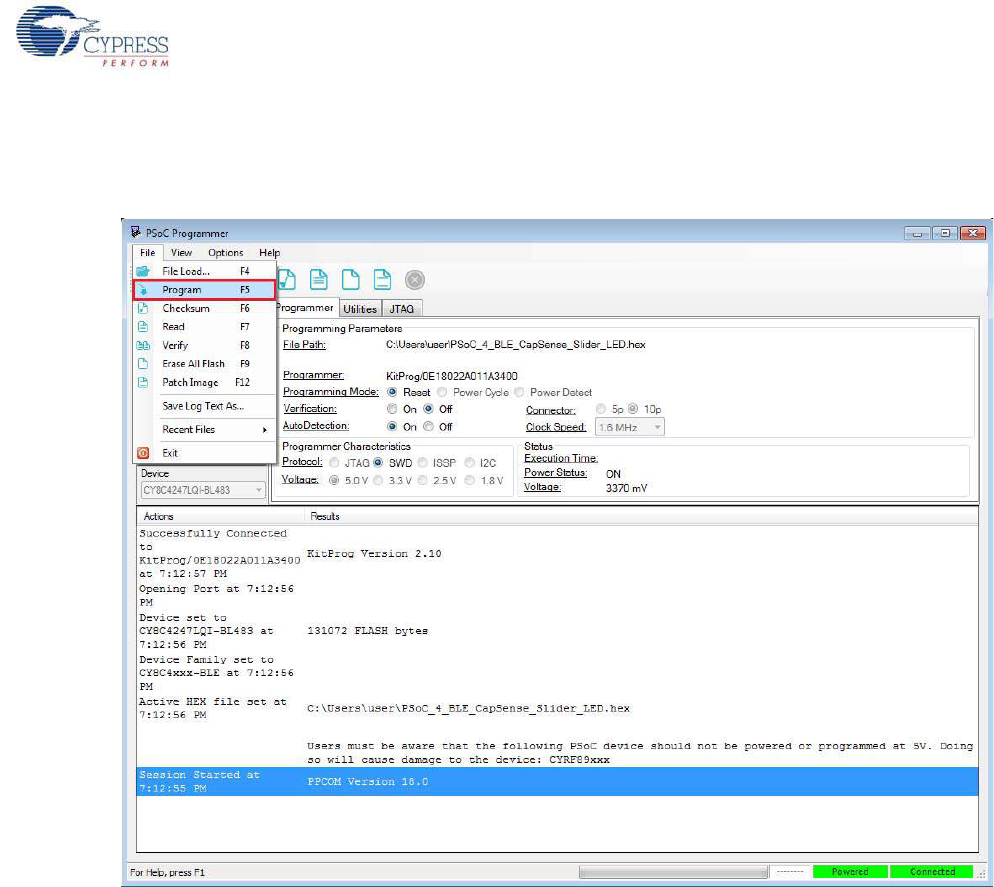Image resolution: width=994 pixels, height=887 pixels.
Task: Select the 2.5 V voltage option
Action: (423, 480)
